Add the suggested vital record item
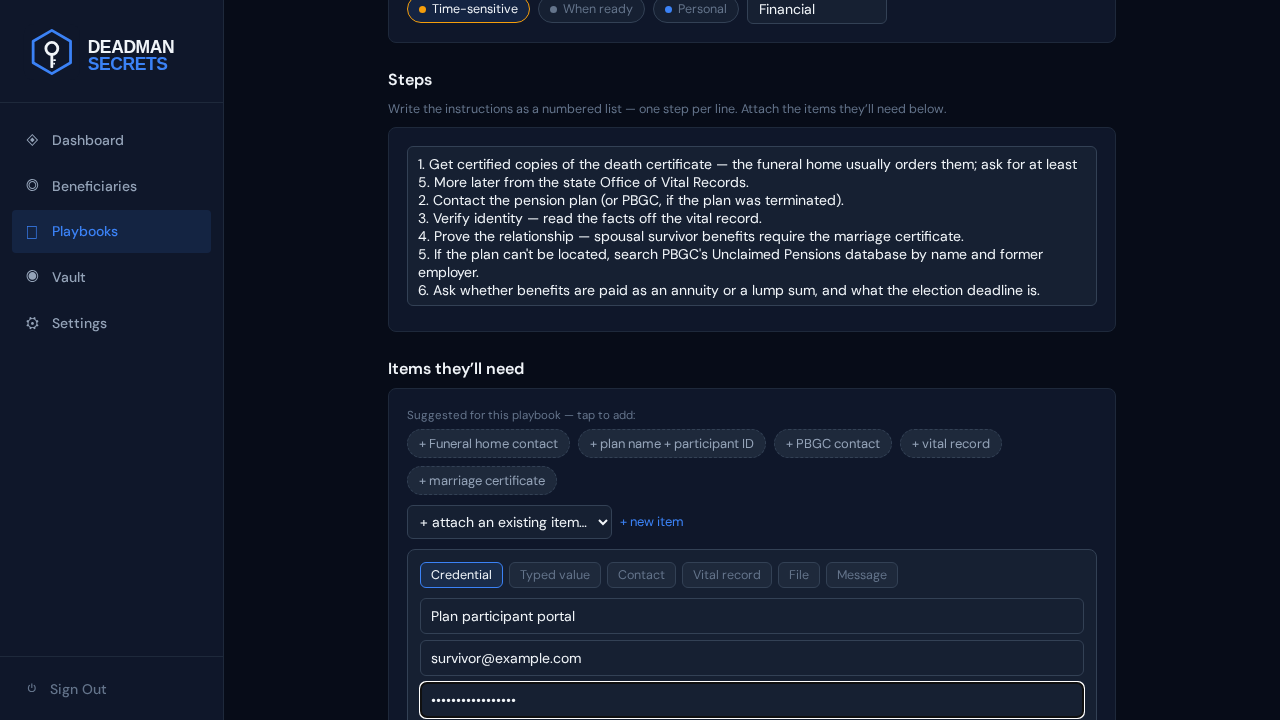This screenshot has height=720, width=1280. click(x=951, y=444)
